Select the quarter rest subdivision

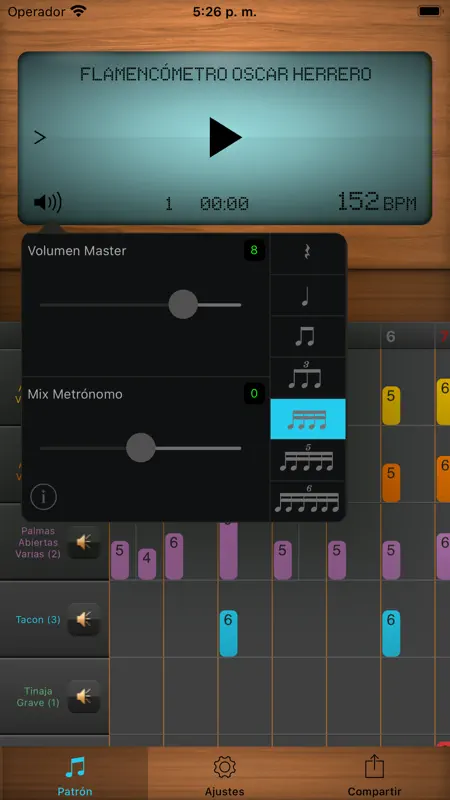click(308, 254)
